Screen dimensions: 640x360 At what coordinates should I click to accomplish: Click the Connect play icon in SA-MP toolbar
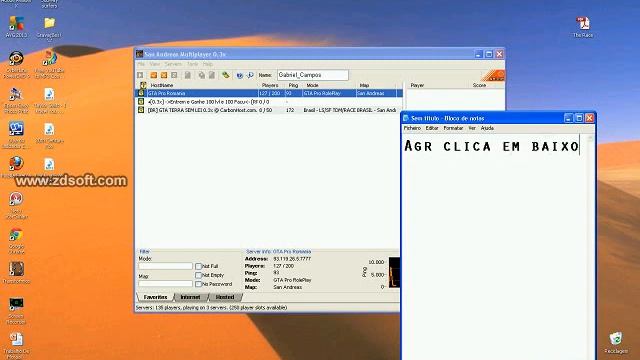140,75
